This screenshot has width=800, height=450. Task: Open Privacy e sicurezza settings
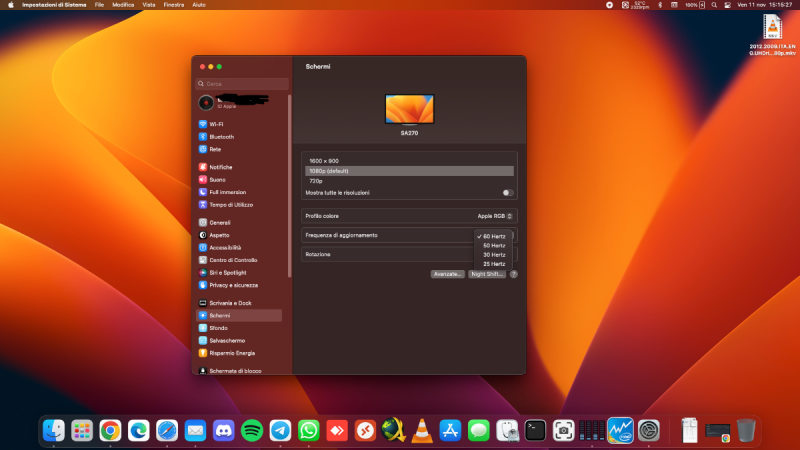click(x=233, y=285)
